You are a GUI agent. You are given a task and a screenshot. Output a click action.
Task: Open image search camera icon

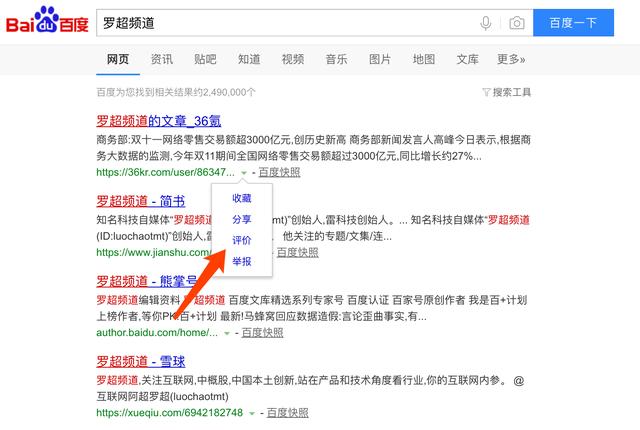(517, 23)
